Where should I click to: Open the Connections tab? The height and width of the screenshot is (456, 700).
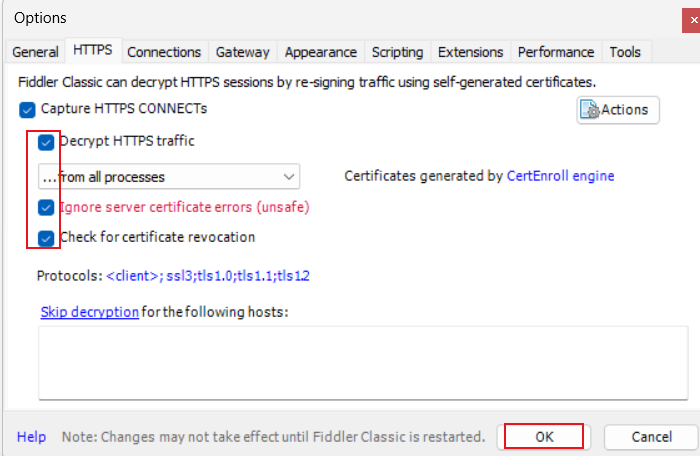[x=164, y=52]
